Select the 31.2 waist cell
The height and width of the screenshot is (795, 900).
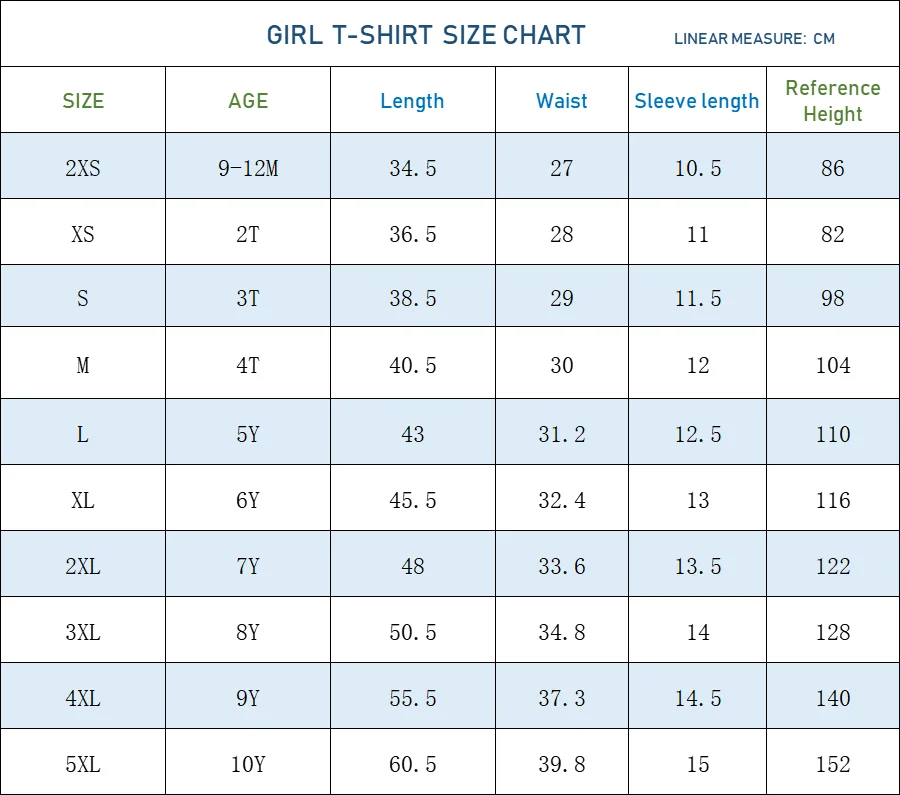562,434
